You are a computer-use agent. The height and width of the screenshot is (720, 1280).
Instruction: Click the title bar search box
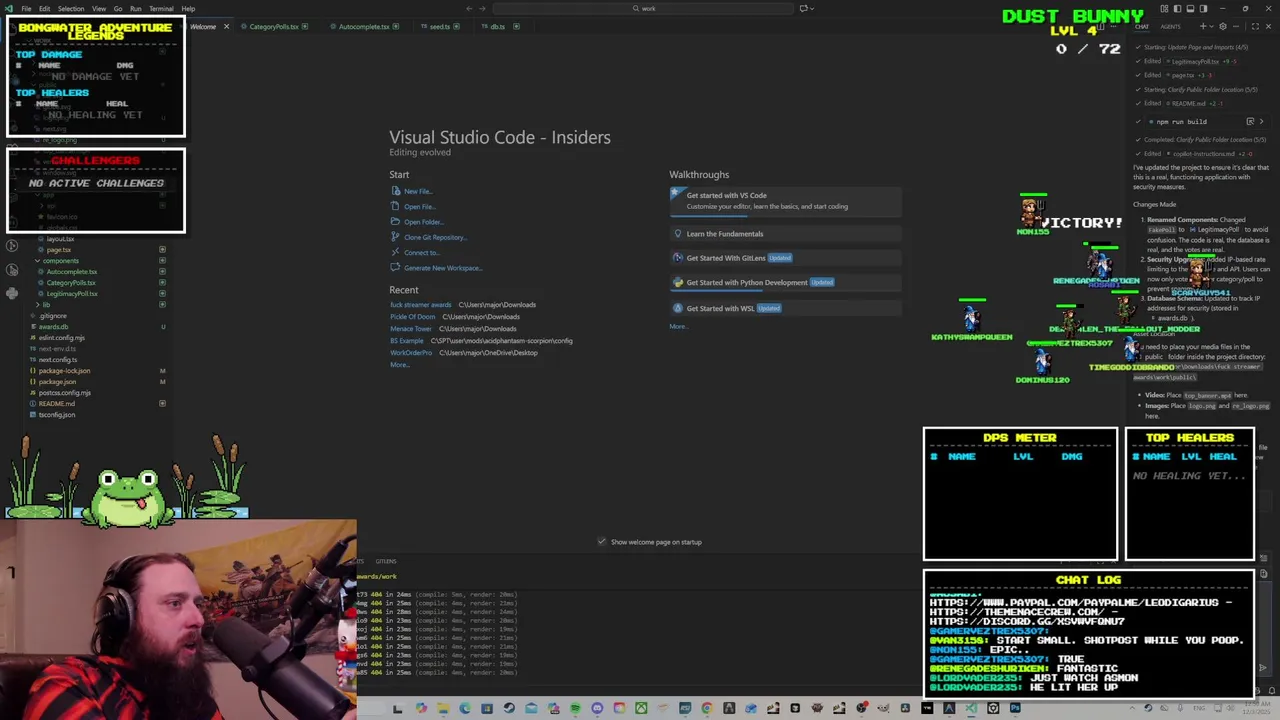pyautogui.click(x=645, y=8)
